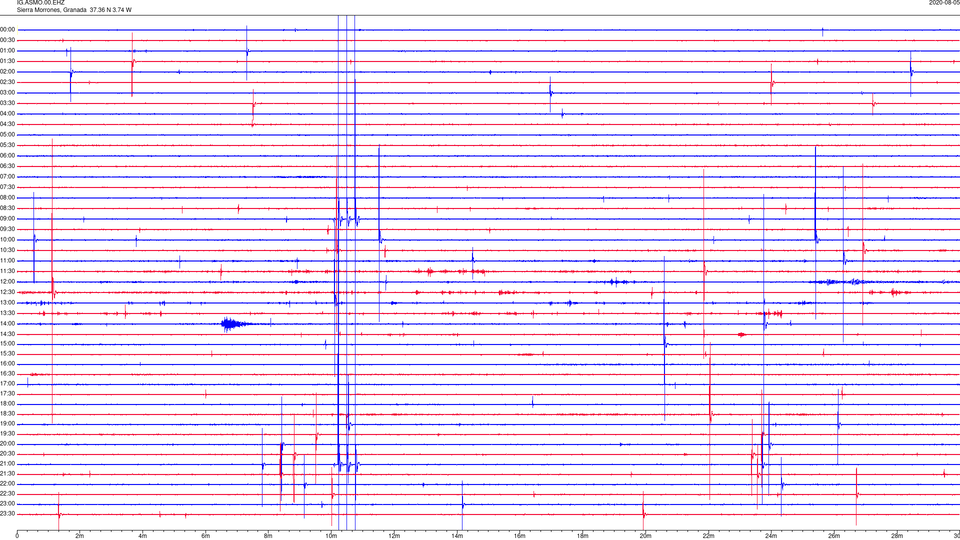Click the station code IG.ASMO.00.EHZ

point(40,2)
